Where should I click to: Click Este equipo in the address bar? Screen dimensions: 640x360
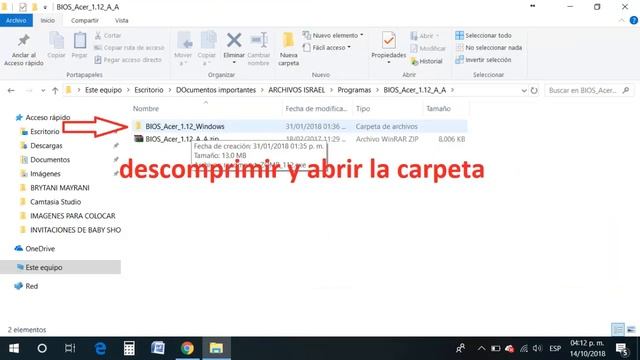(103, 90)
